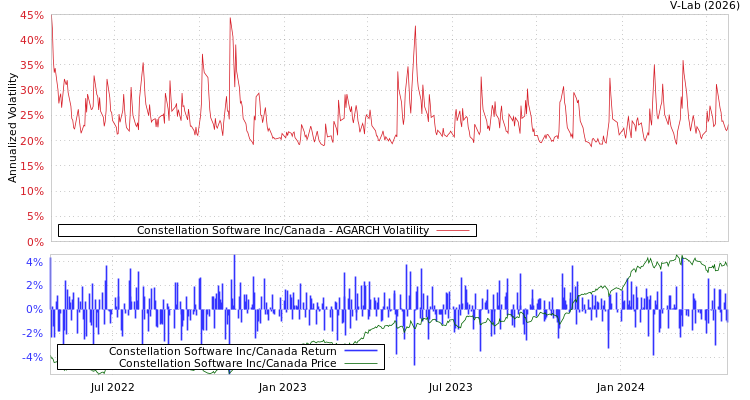Click the 35% label on volatility axis
Viewport: 750px width, 400px height.
coord(32,65)
